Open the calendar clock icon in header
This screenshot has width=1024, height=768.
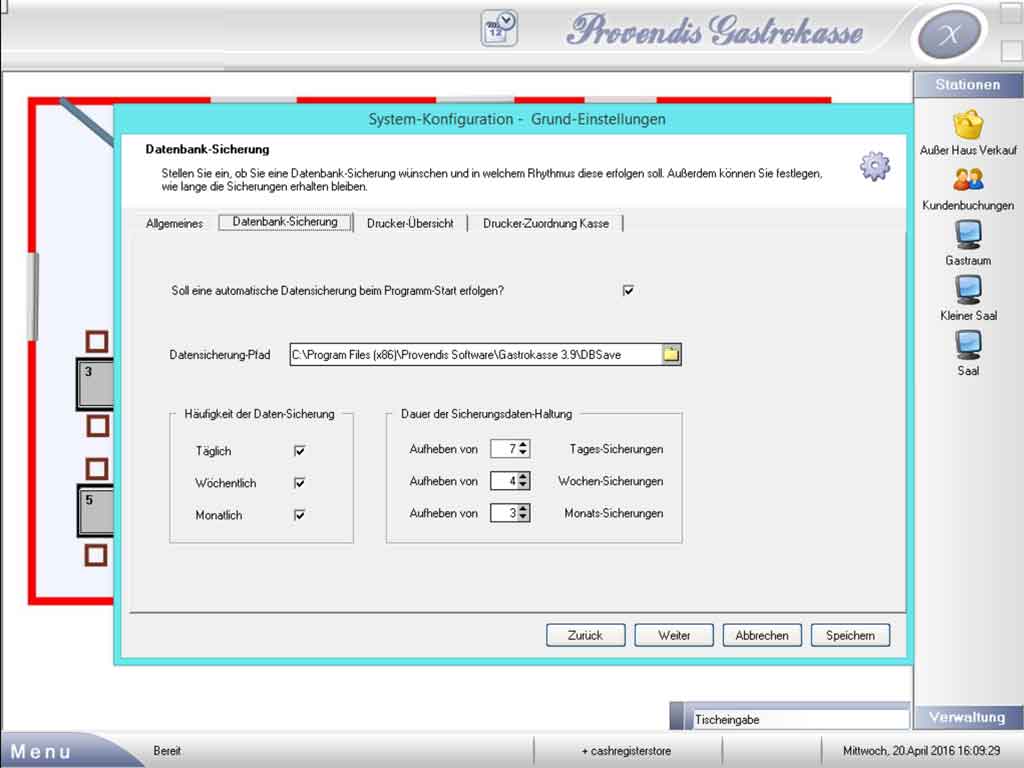499,28
